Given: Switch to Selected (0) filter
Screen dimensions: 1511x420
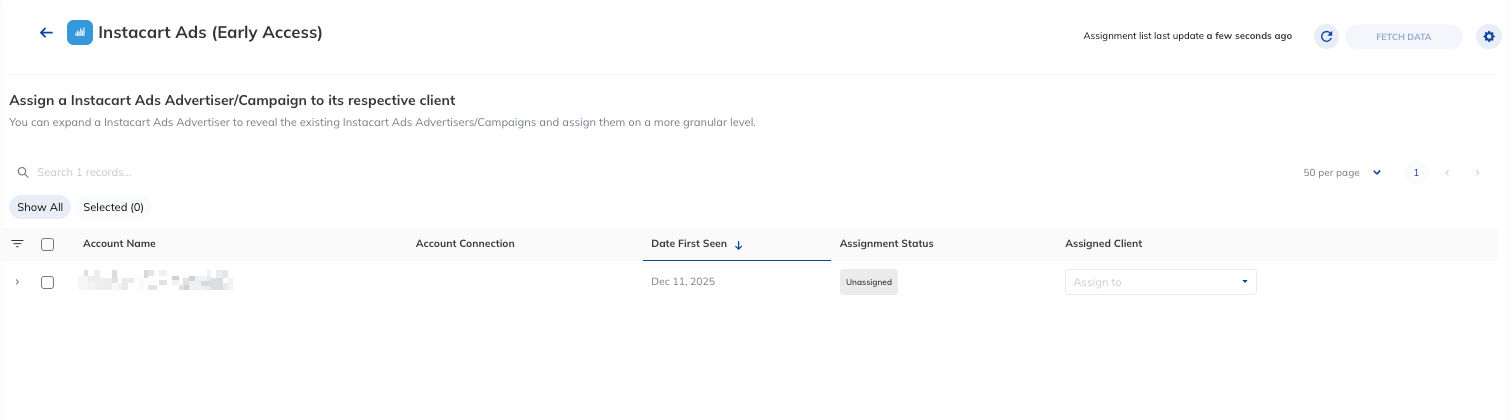Looking at the screenshot, I should pyautogui.click(x=113, y=207).
